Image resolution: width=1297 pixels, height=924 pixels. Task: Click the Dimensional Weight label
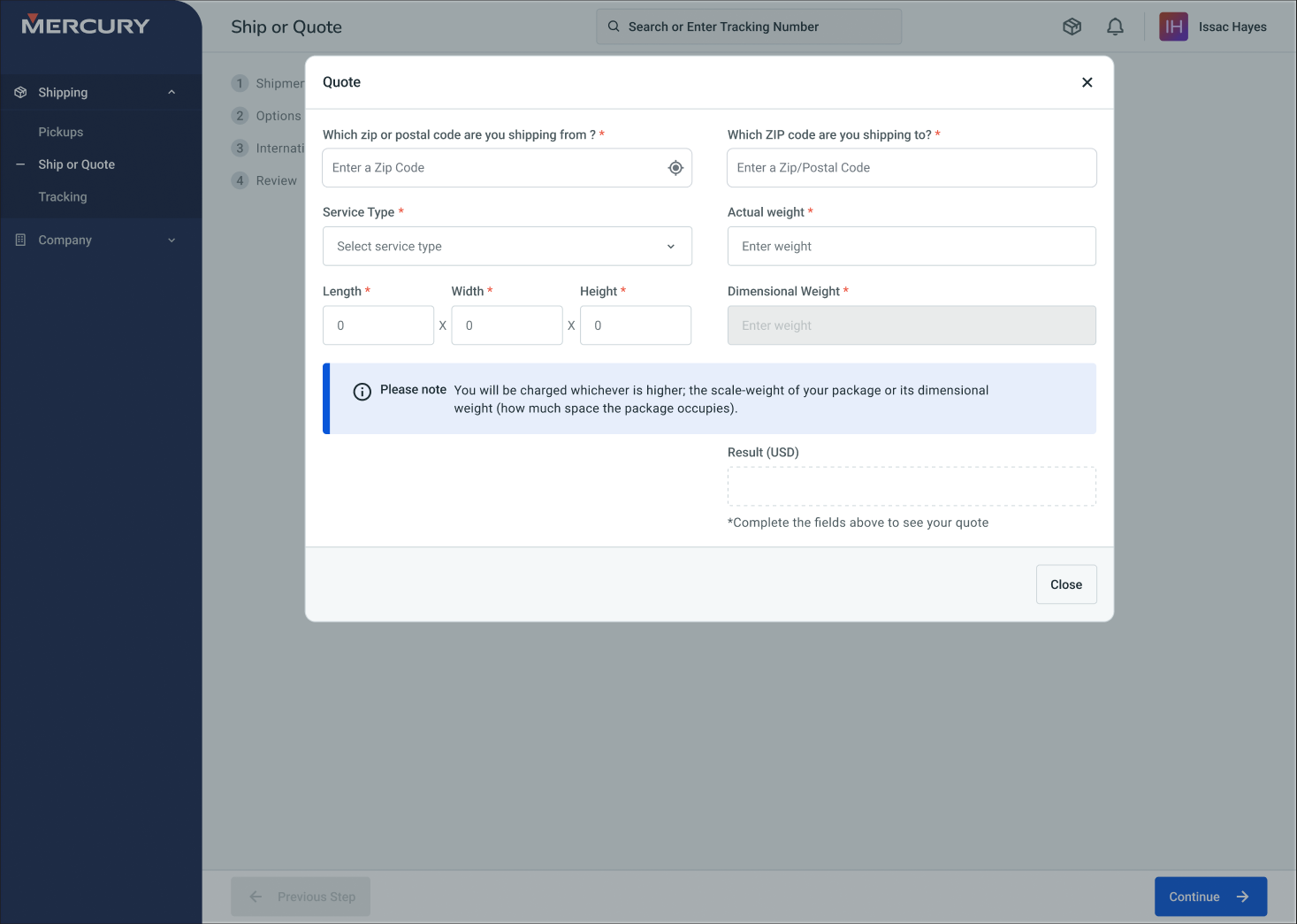coord(783,291)
